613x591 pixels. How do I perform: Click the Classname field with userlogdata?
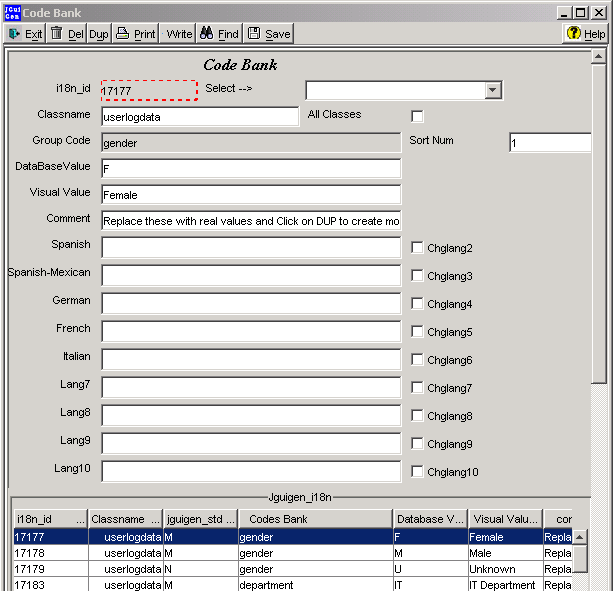pos(200,116)
